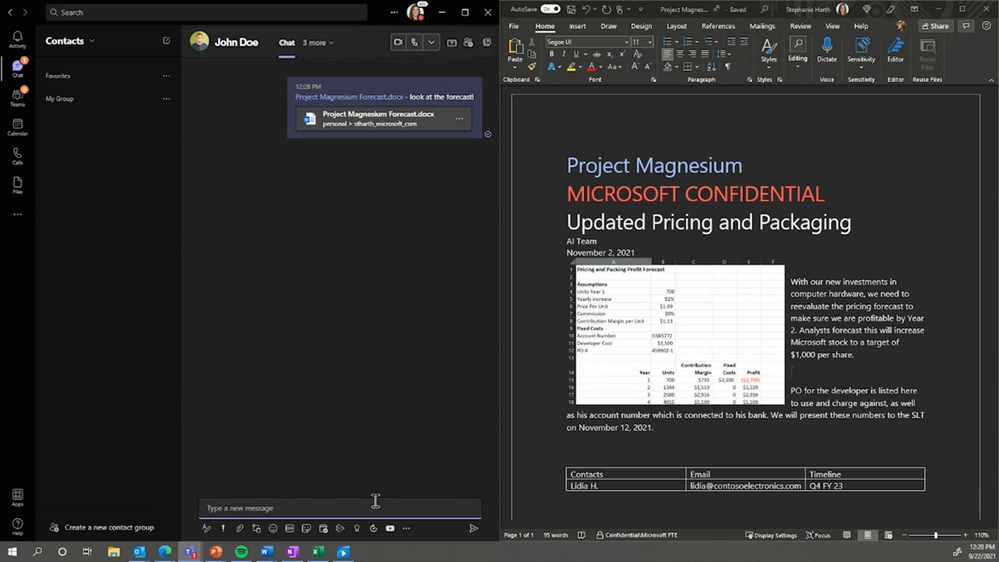This screenshot has width=999, height=562.
Task: Toggle subscript formatting in Word
Action: coord(610,54)
